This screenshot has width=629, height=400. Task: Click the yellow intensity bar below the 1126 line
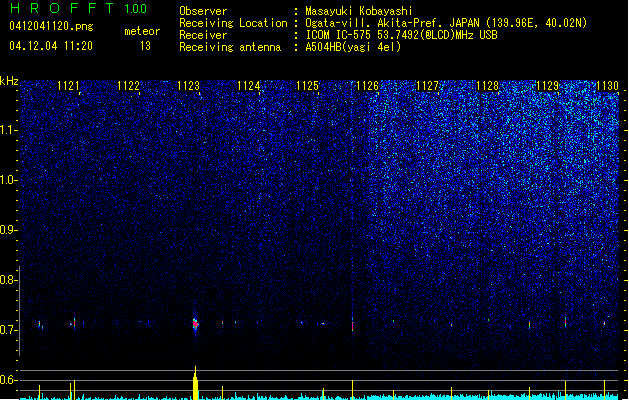click(353, 390)
